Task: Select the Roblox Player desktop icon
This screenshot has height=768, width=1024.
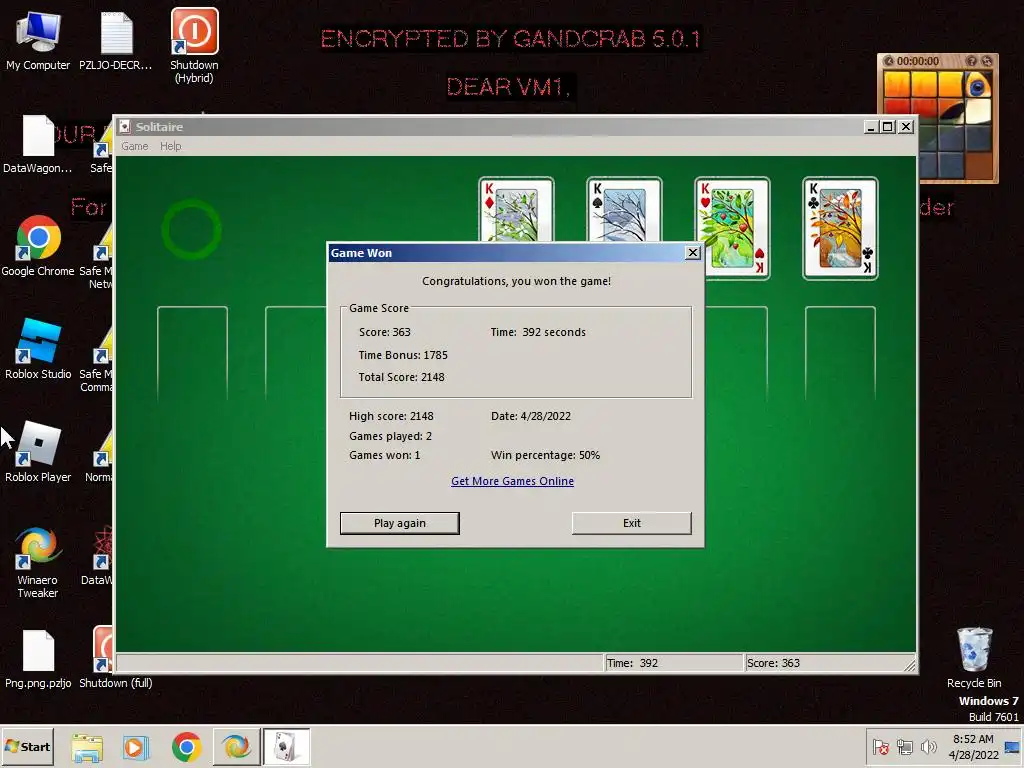Action: click(38, 452)
